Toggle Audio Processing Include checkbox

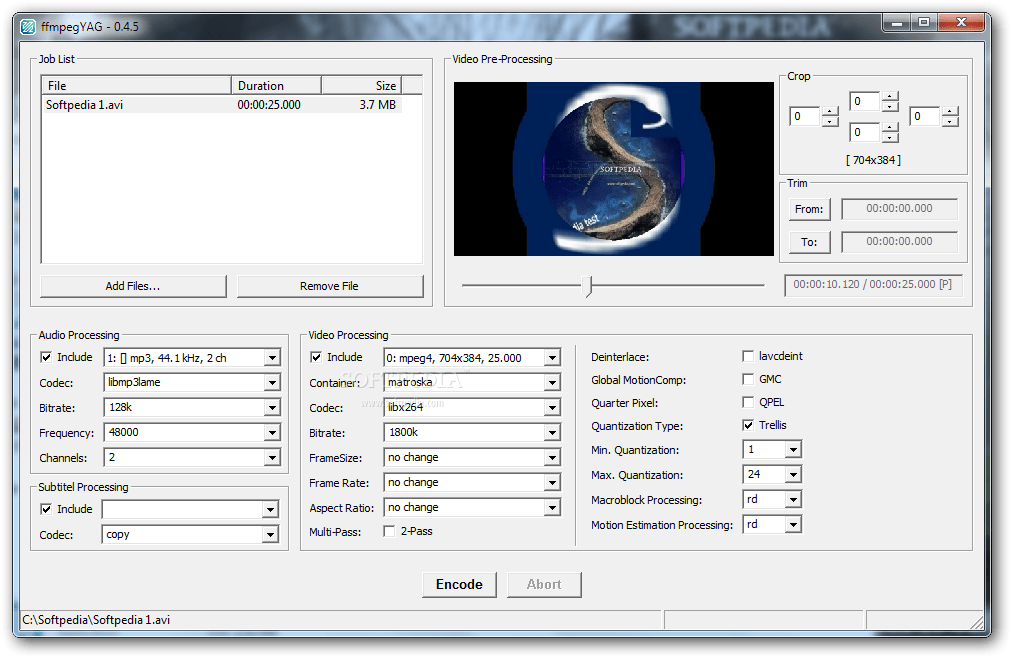[46, 357]
